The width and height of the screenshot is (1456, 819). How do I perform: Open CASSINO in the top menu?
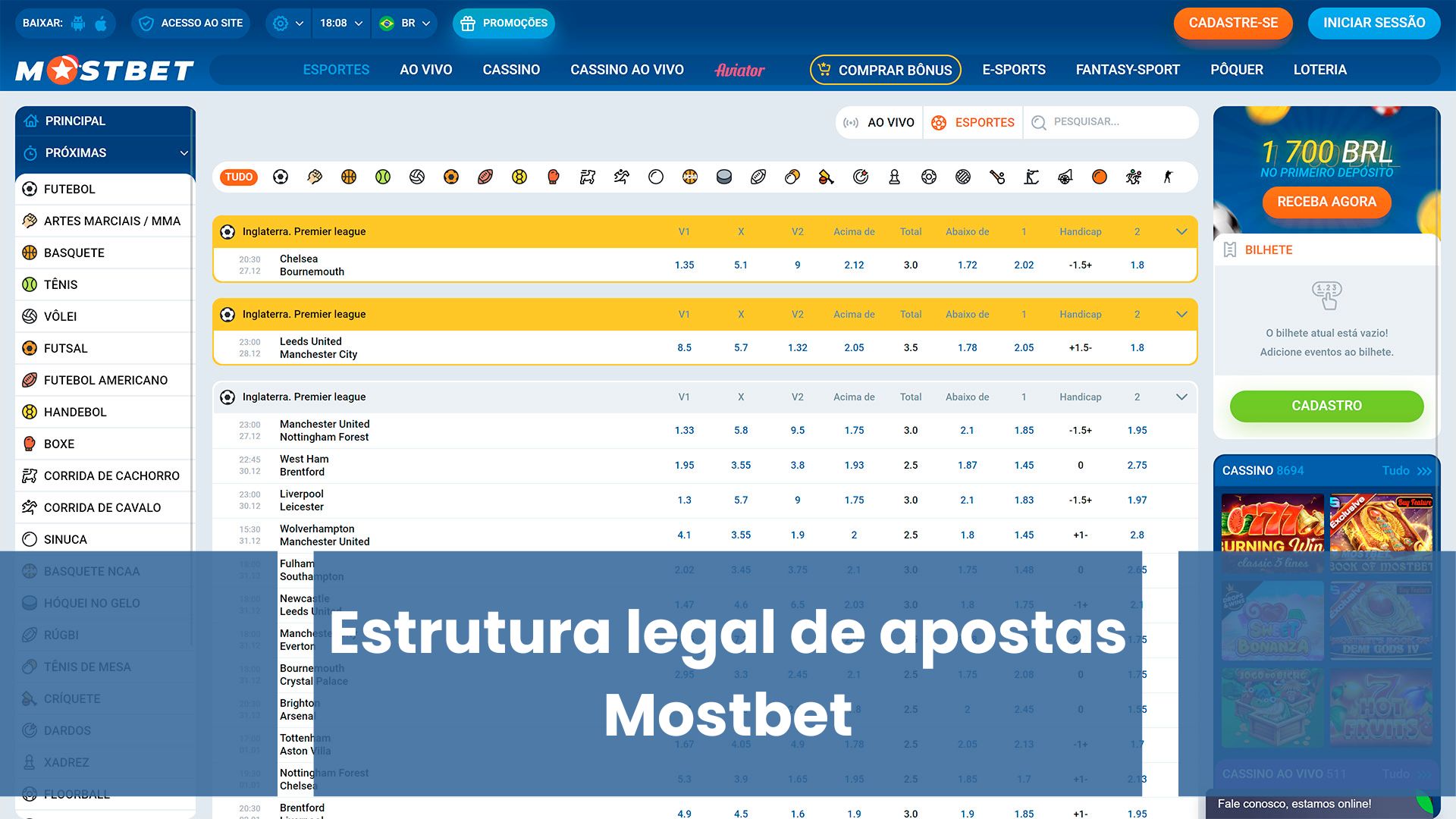click(x=511, y=70)
